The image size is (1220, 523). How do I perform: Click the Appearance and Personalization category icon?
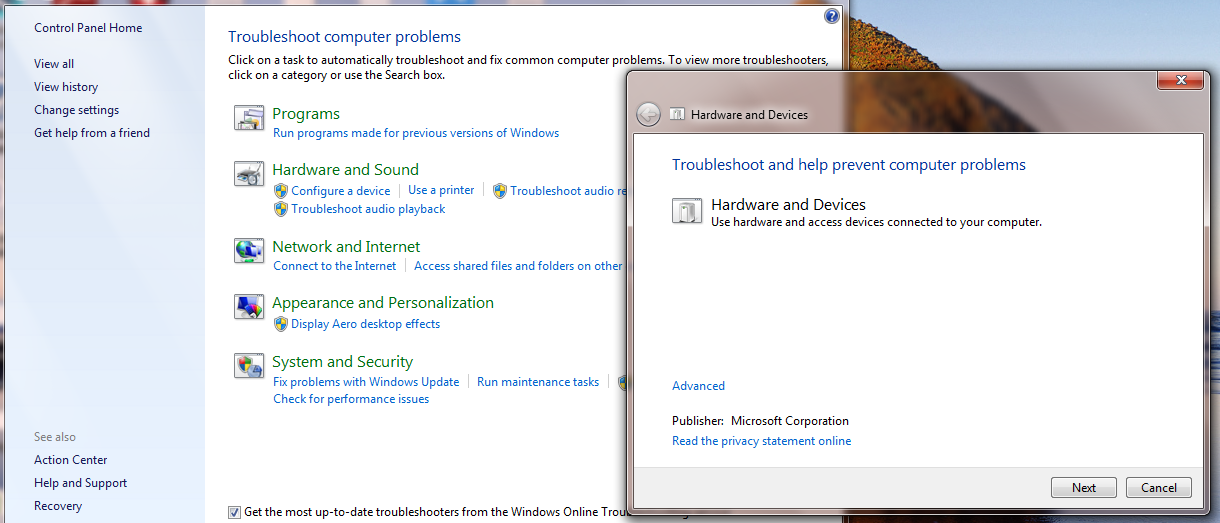click(249, 307)
